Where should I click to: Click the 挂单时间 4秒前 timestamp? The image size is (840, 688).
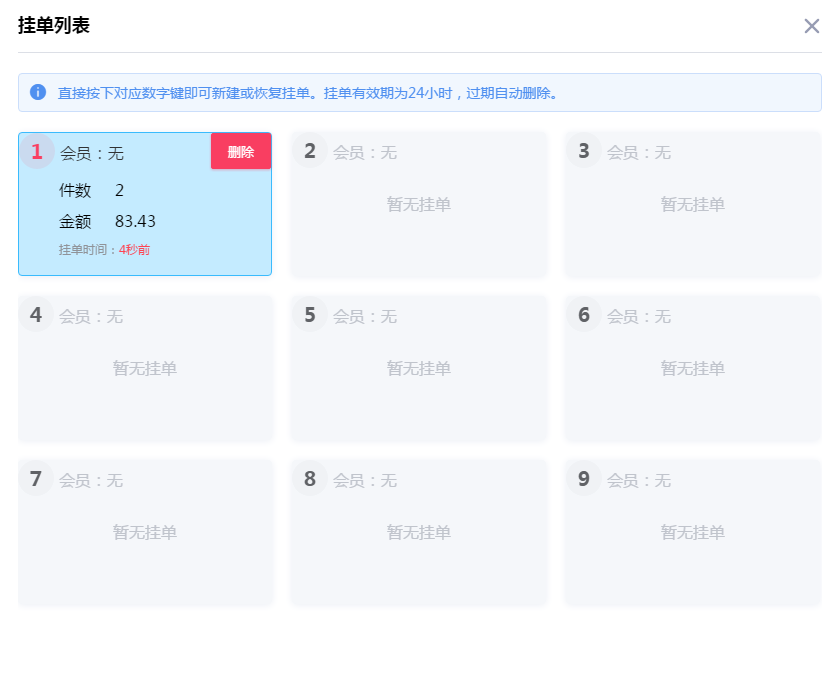[104, 249]
